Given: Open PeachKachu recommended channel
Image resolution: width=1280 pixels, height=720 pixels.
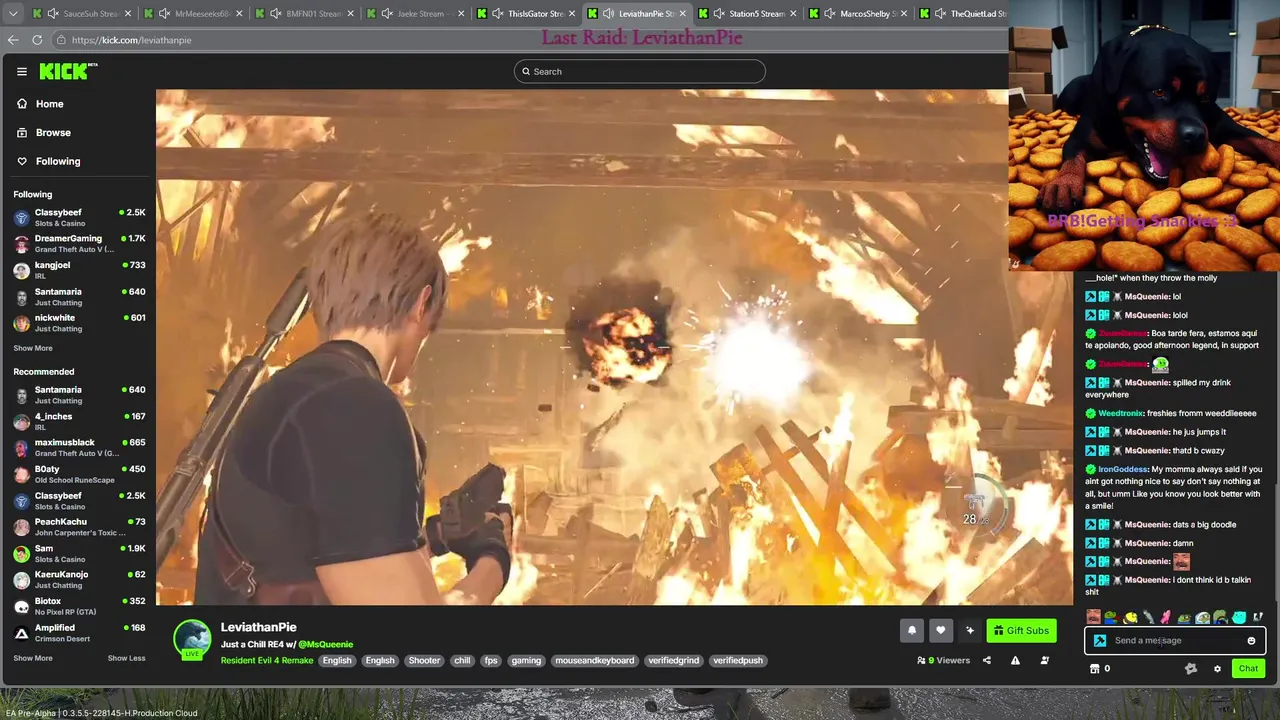Looking at the screenshot, I should tap(78, 526).
